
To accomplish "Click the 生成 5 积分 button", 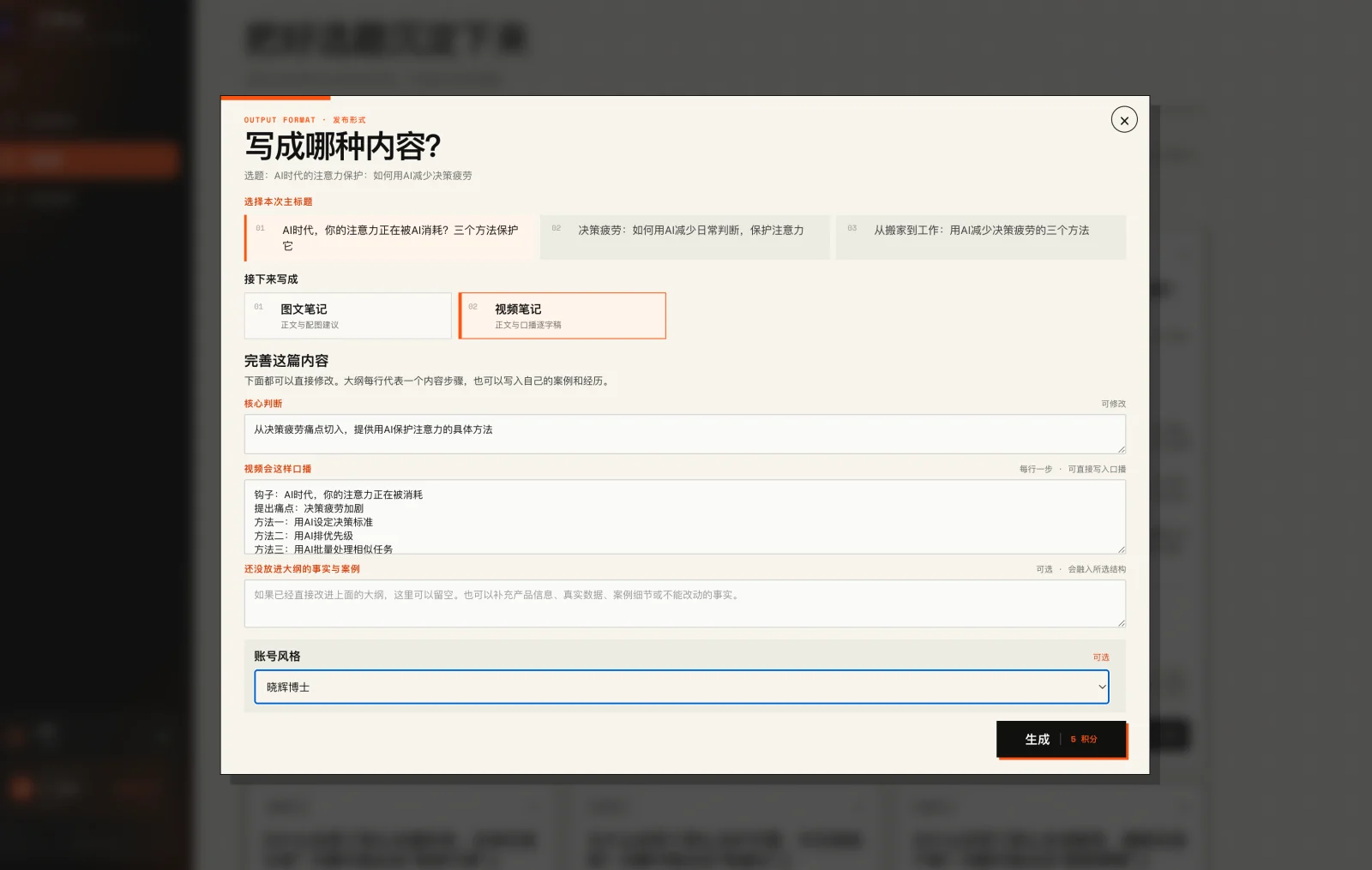I will point(1061,739).
